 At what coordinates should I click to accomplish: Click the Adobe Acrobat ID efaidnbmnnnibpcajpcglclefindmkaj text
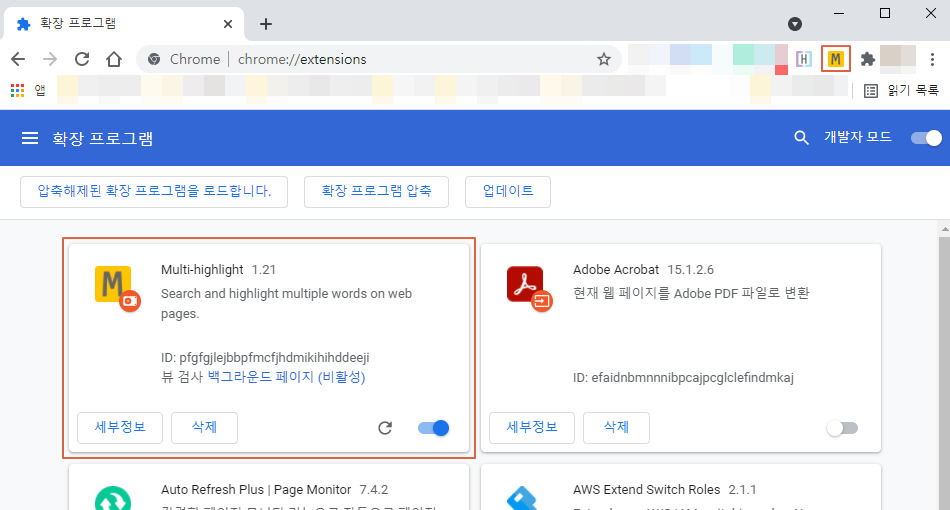[x=683, y=377]
